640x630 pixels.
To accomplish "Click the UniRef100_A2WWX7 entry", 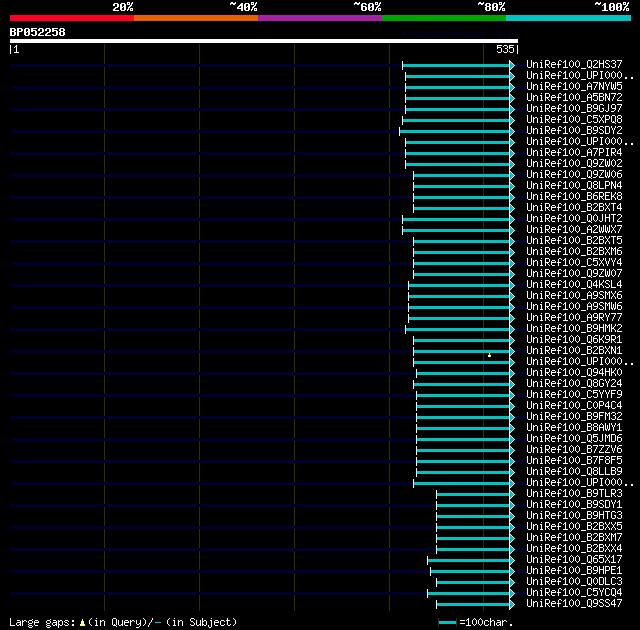I will point(574,230).
